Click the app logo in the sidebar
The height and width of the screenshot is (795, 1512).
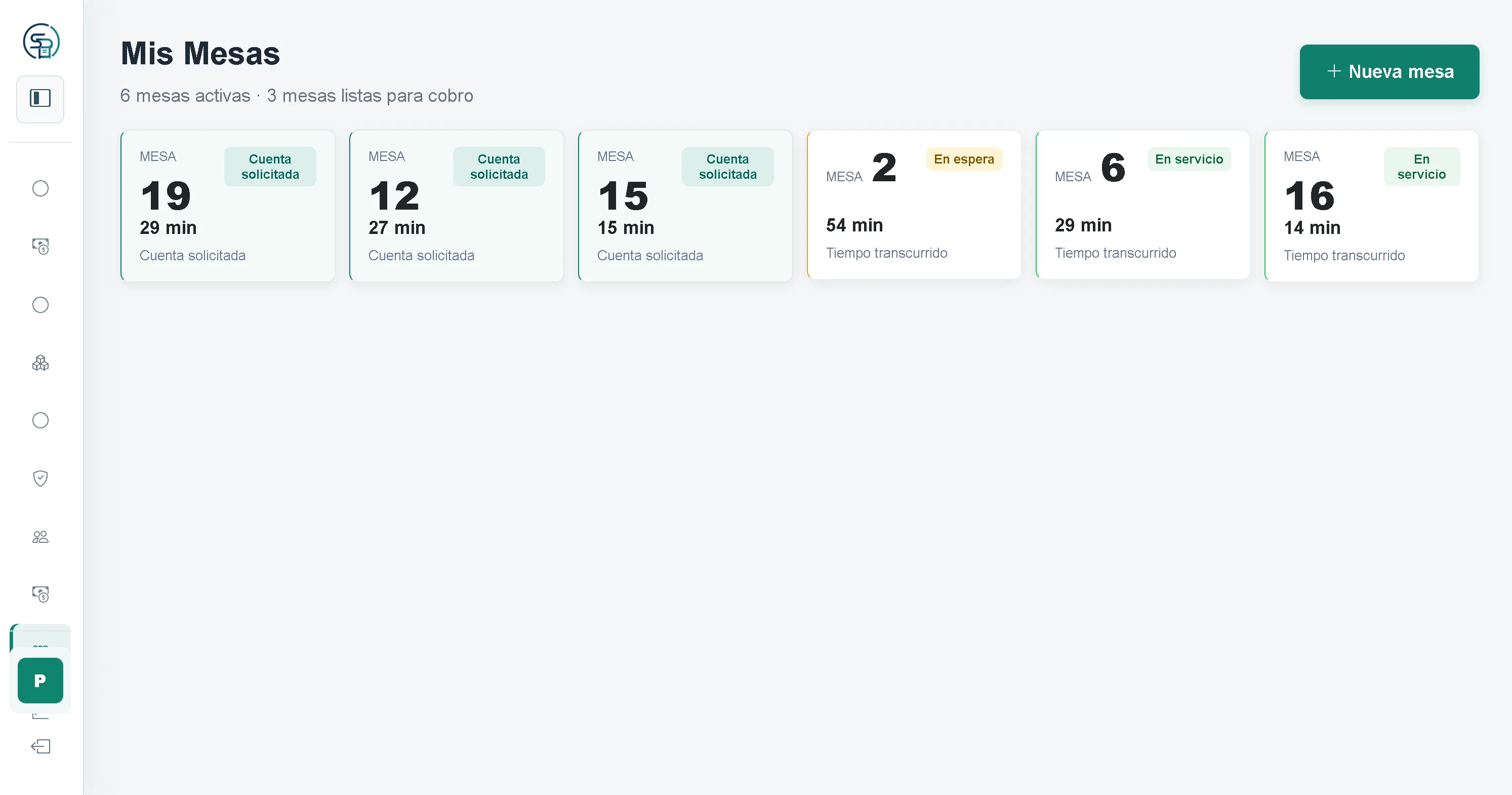(x=40, y=42)
